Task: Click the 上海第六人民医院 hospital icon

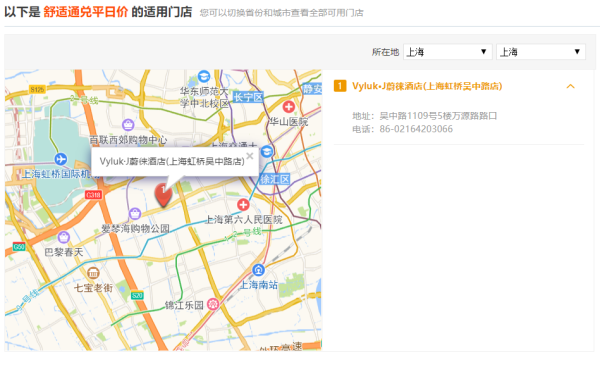Action: pos(243,204)
